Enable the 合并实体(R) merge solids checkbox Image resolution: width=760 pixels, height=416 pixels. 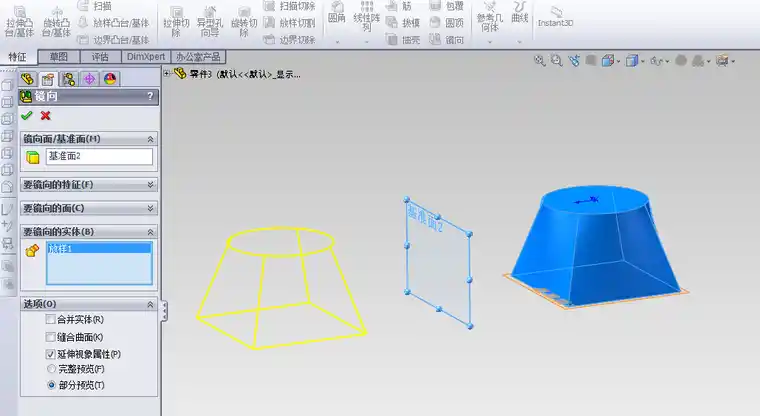(x=50, y=320)
